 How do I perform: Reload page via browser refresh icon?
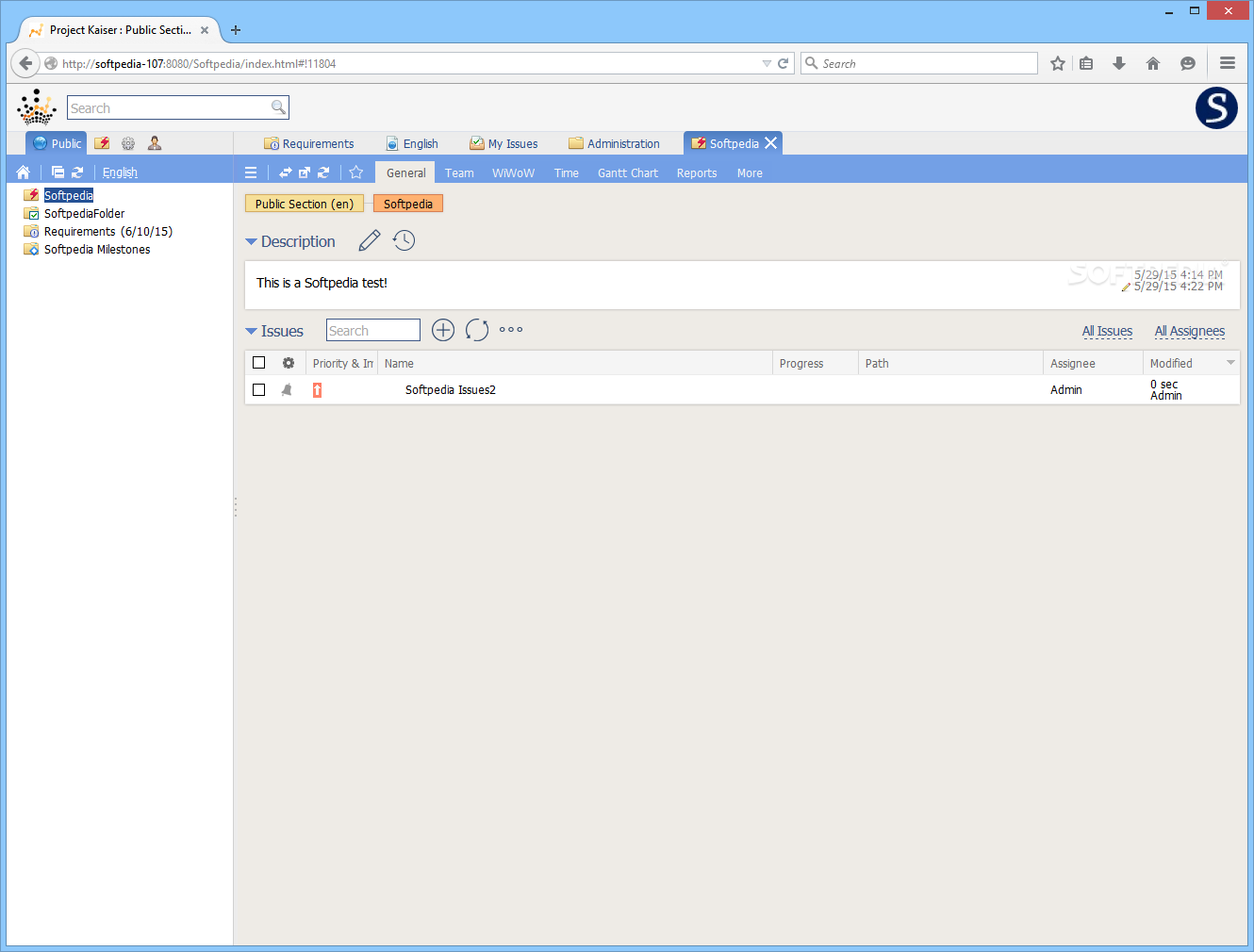tap(783, 63)
